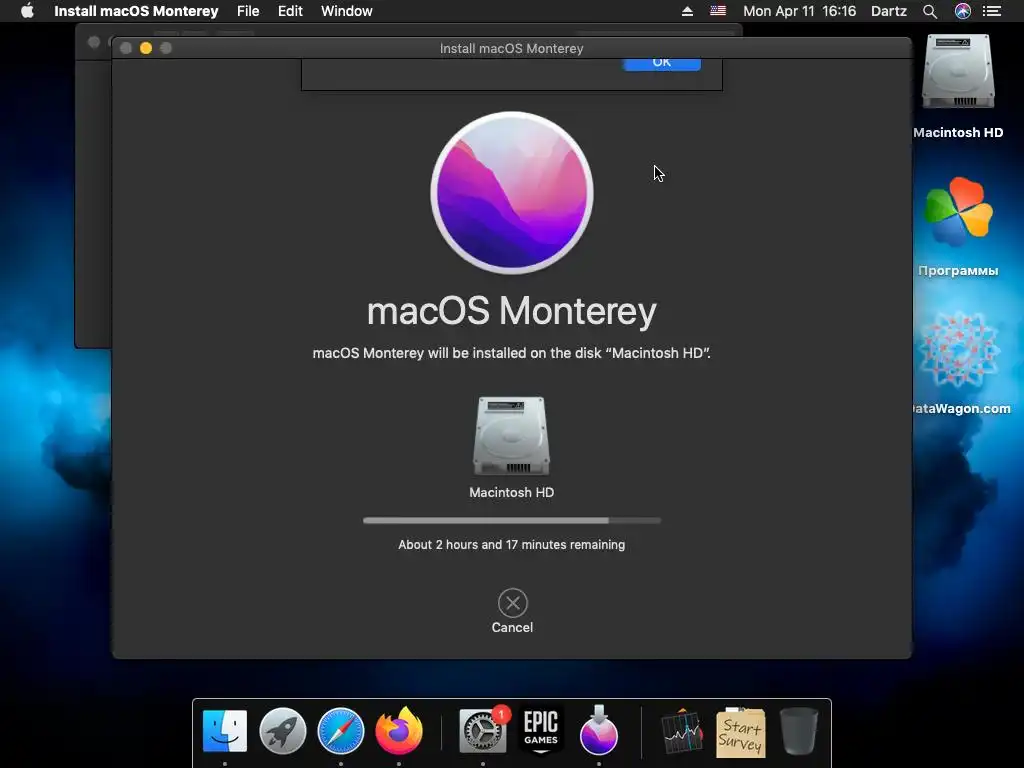Image resolution: width=1024 pixels, height=768 pixels.
Task: Open the Start Survey note in Dock
Action: [741, 732]
